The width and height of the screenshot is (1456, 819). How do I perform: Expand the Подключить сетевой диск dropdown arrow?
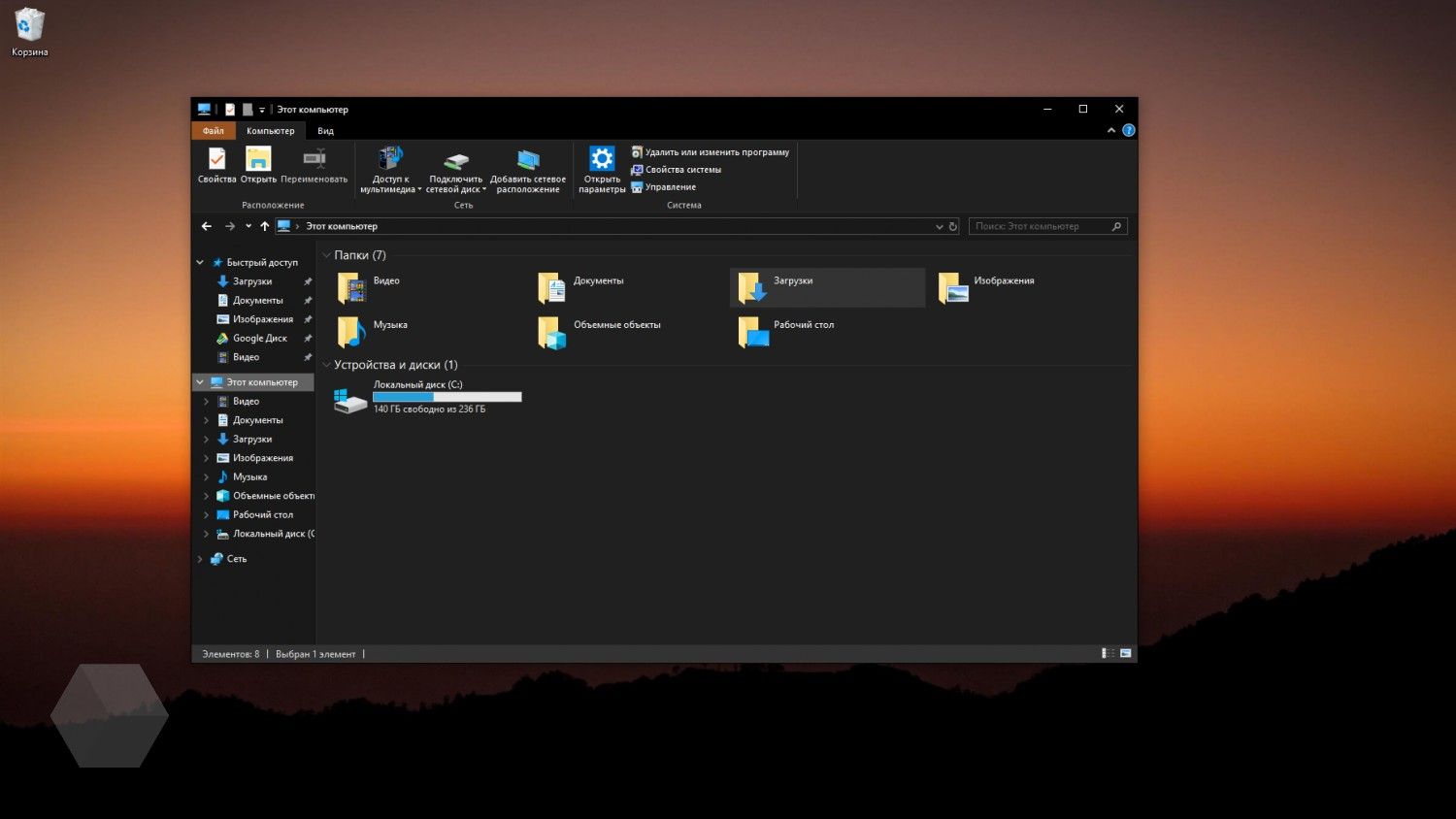tap(482, 189)
